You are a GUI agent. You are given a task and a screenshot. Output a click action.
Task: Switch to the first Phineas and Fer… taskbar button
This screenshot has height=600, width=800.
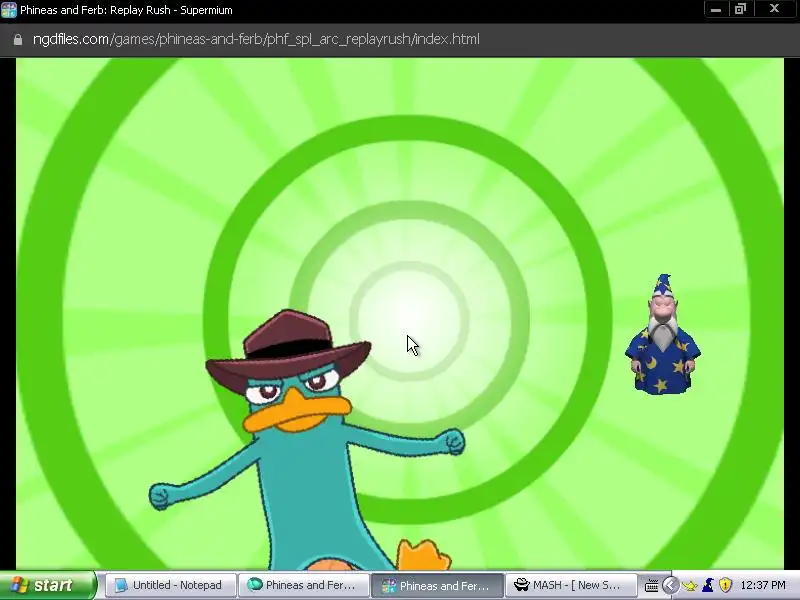pos(304,585)
